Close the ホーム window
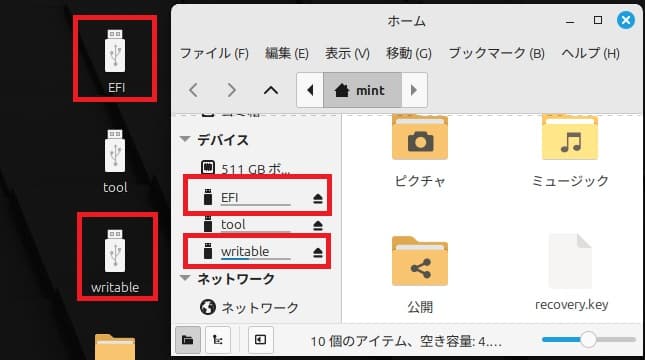This screenshot has height=360, width=645. point(626,20)
